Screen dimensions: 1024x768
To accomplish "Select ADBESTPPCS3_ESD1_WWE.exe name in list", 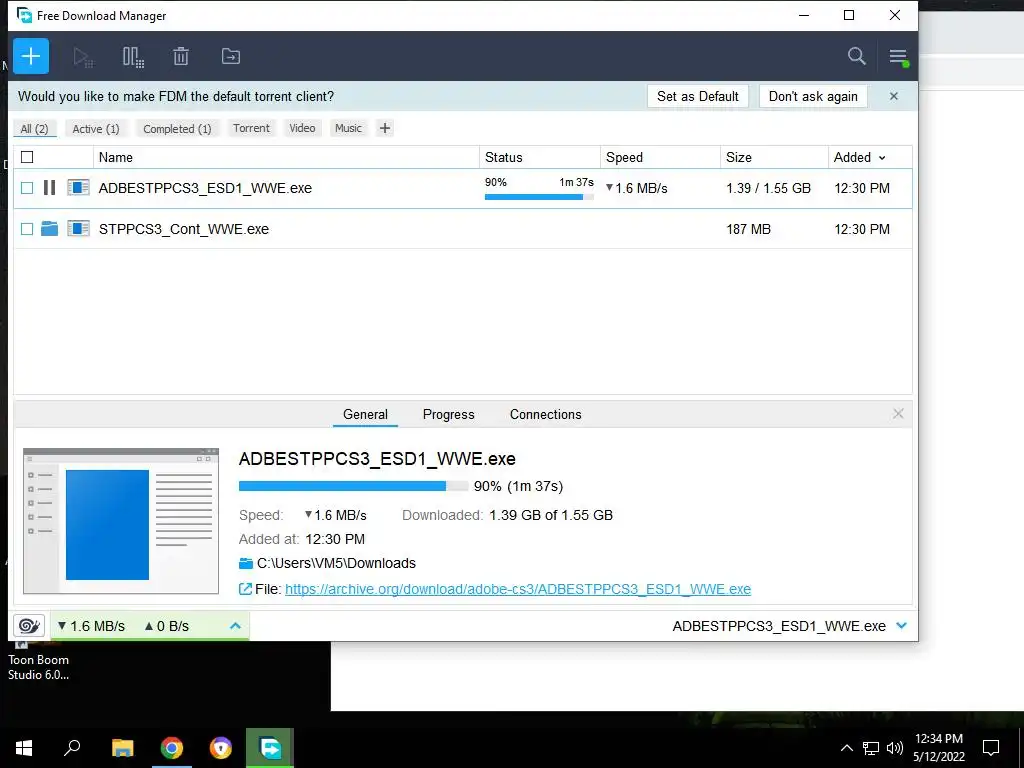I will coord(205,188).
